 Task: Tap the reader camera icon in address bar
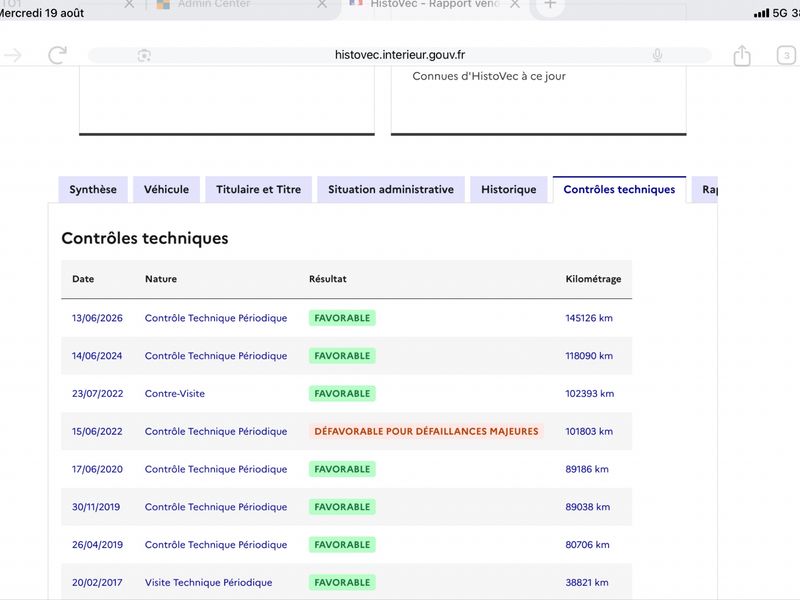(144, 55)
